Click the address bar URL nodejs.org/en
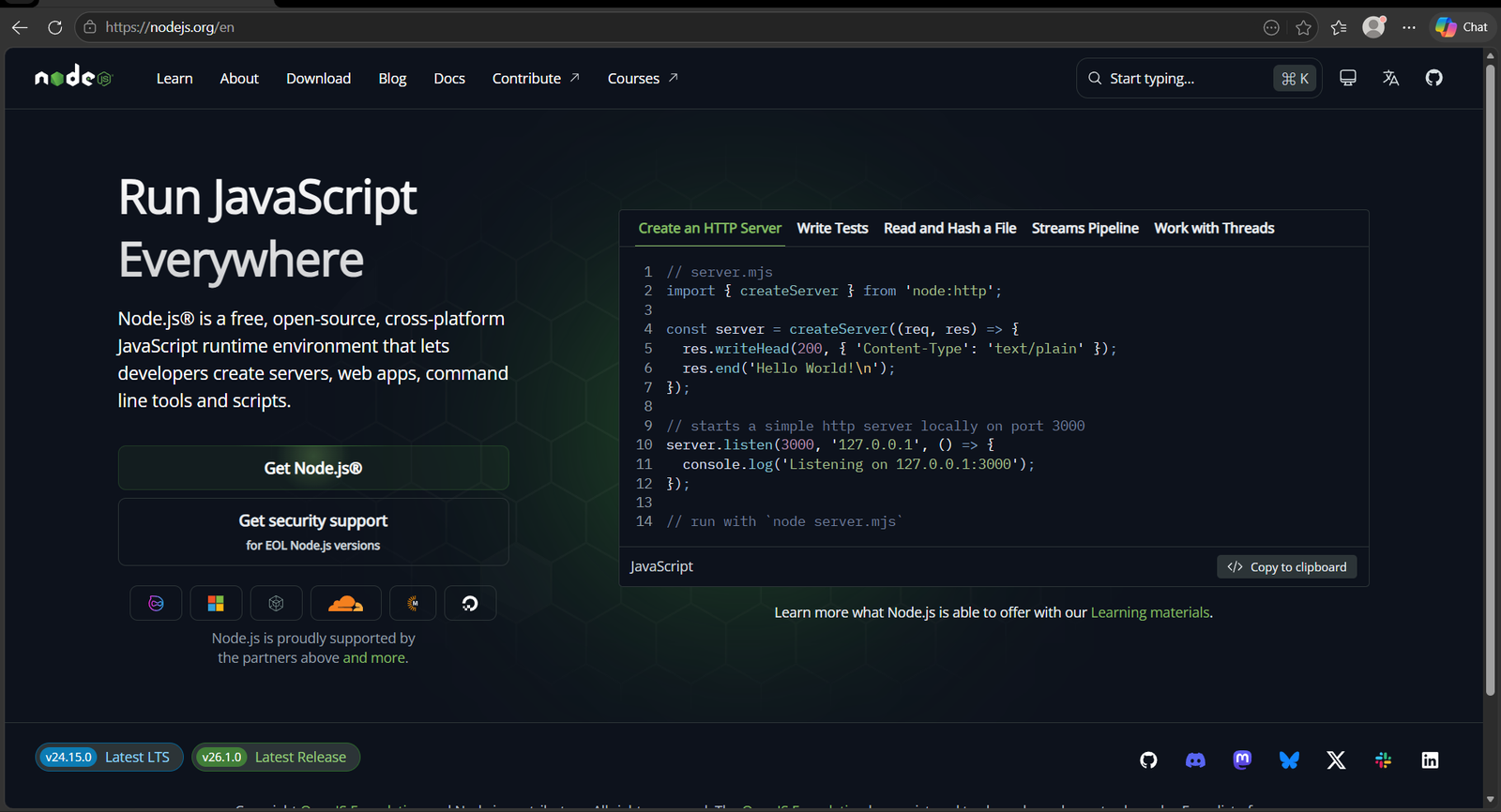The width and height of the screenshot is (1501, 812). coord(170,27)
